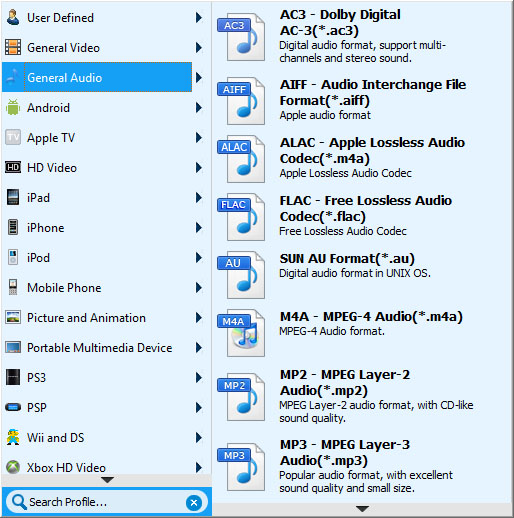
Task: Expand the Mobile Phone submenu arrow
Action: pyautogui.click(x=199, y=287)
